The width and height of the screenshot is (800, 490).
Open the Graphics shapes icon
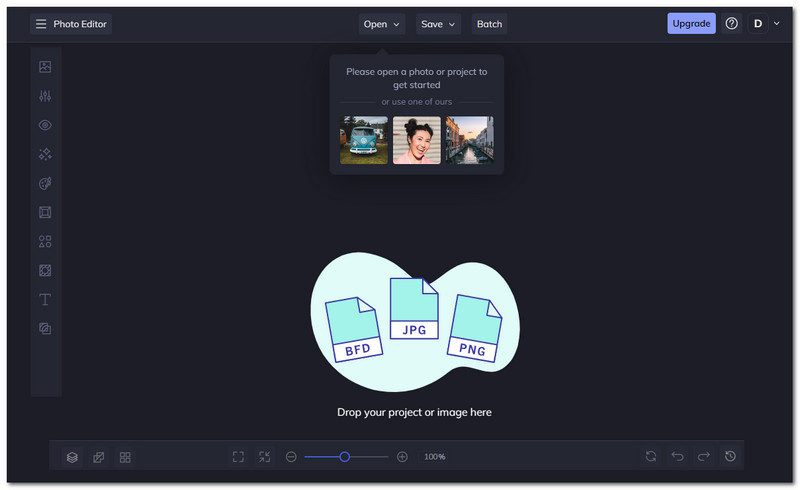[45, 241]
